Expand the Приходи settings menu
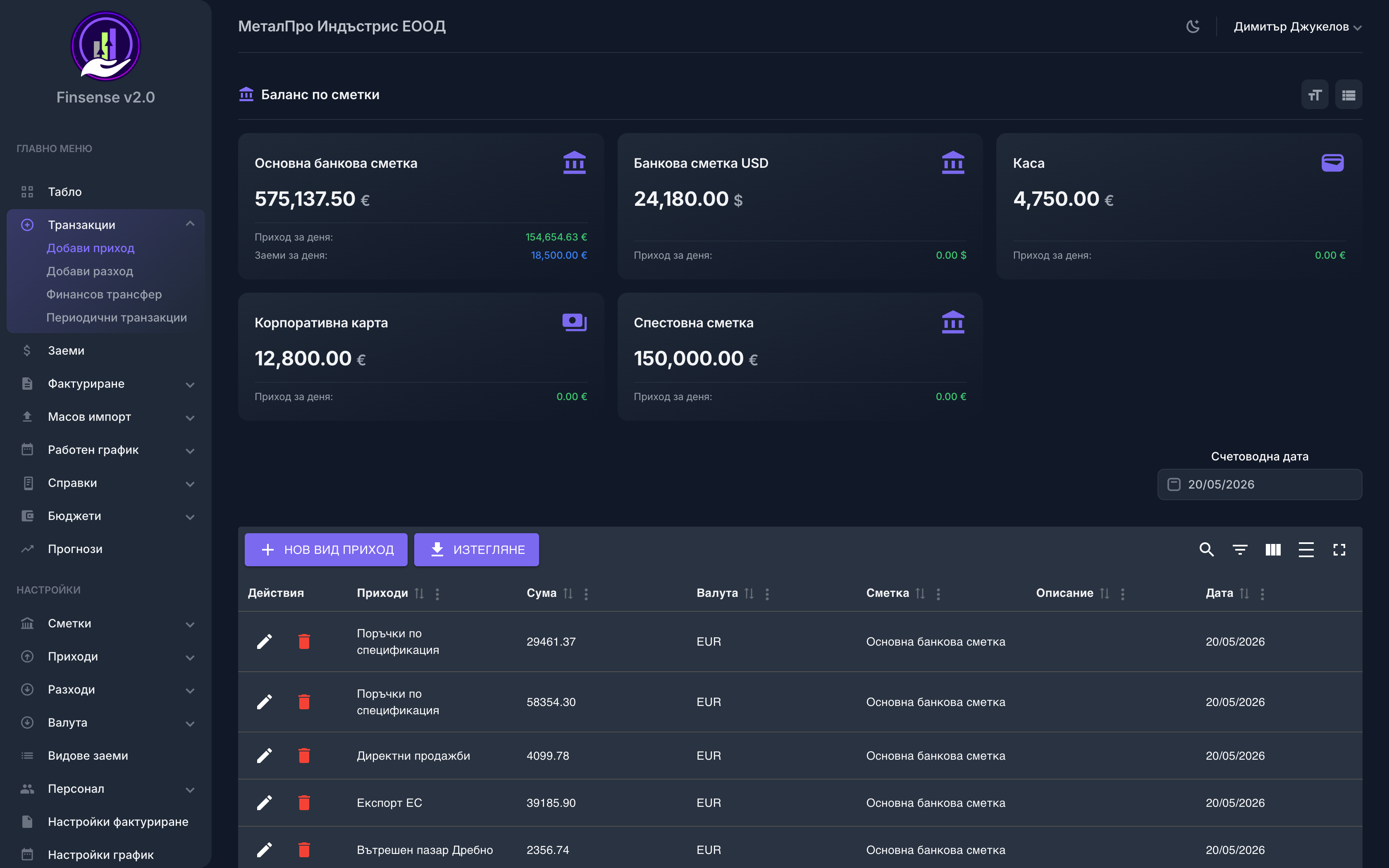This screenshot has width=1389, height=868. pos(105,657)
